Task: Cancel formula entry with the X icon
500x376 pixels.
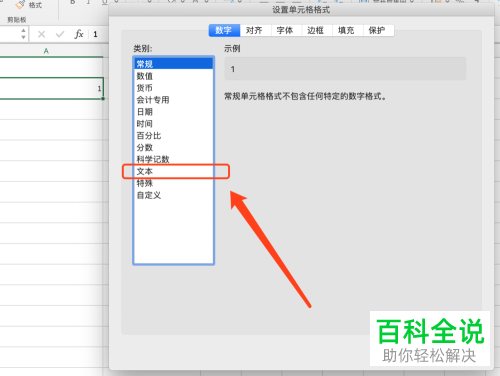Action: pyautogui.click(x=41, y=34)
